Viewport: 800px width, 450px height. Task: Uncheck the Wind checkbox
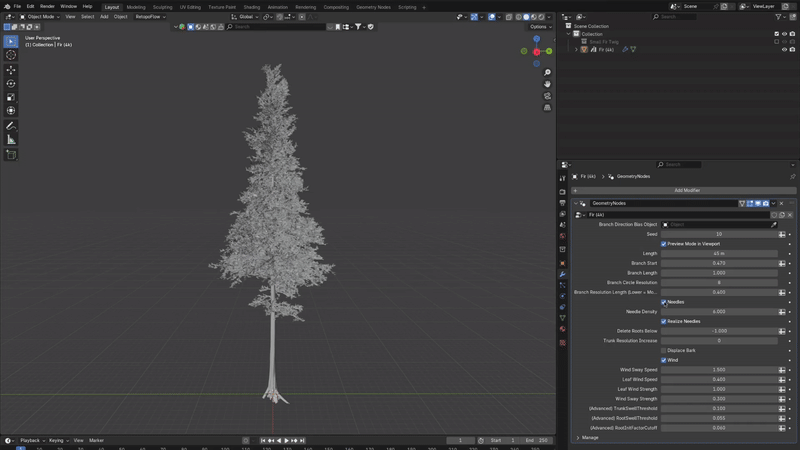664,360
